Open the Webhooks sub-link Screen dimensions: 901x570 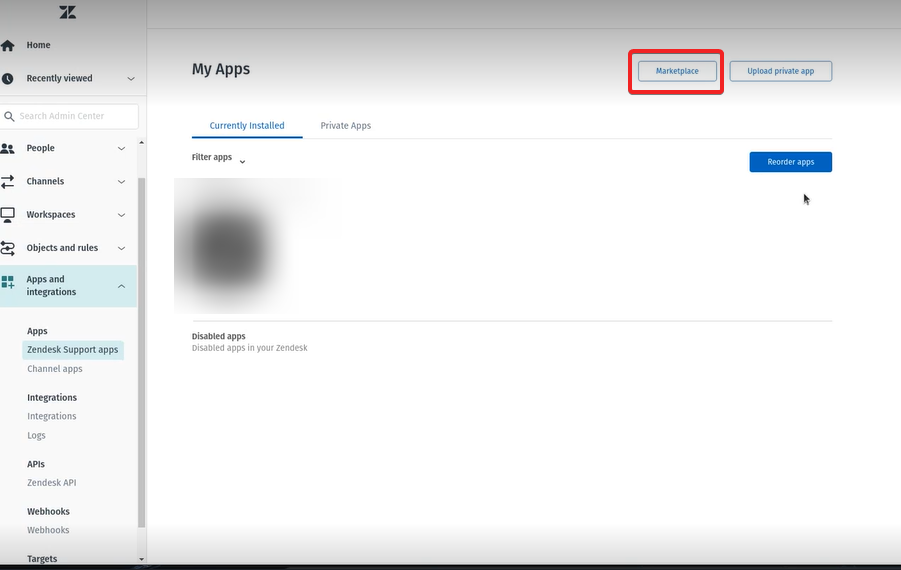coord(48,530)
